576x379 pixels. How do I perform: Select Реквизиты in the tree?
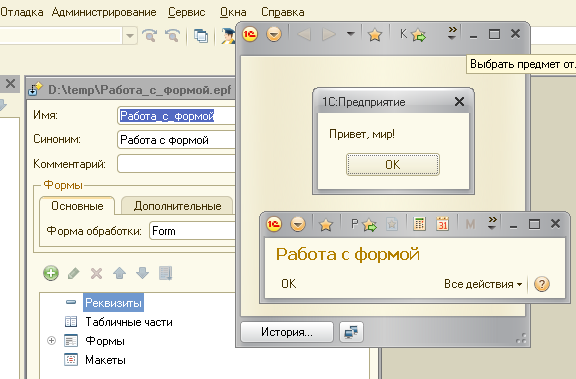114,303
